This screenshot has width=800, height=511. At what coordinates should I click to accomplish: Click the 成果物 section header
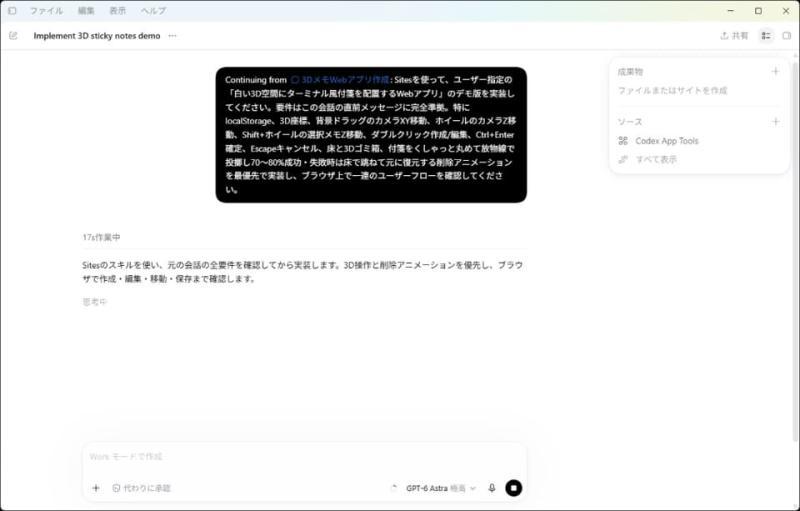(x=630, y=72)
